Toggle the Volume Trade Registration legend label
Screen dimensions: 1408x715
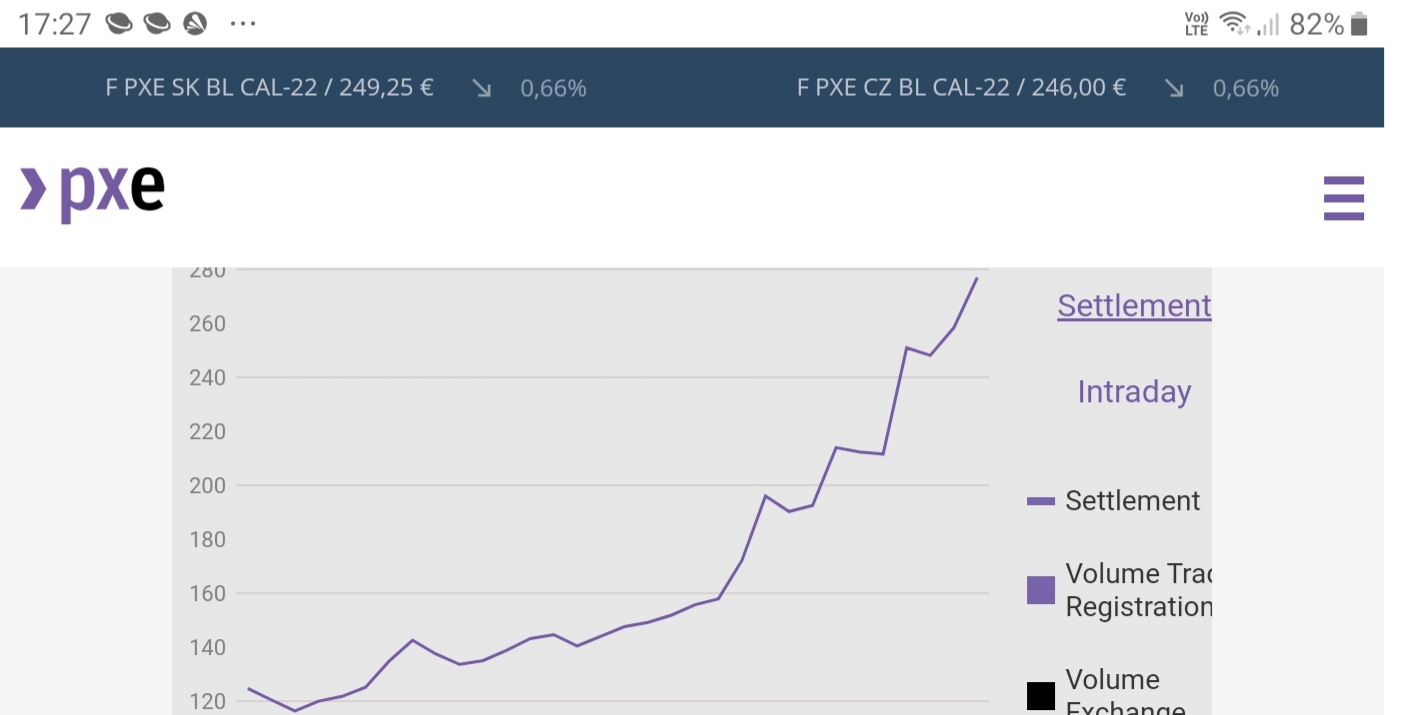[x=1138, y=590]
